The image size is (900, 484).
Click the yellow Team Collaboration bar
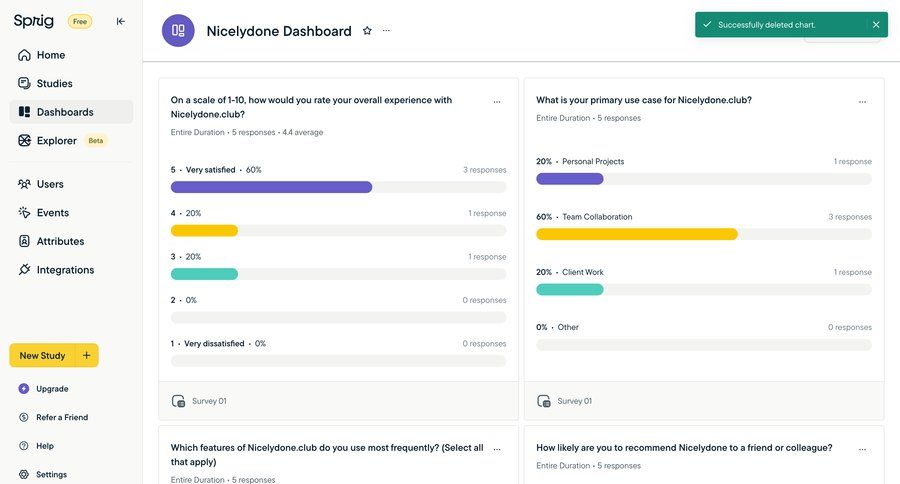[636, 234]
